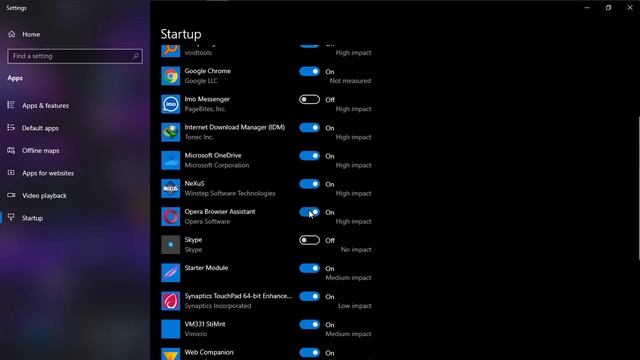Viewport: 640px width, 360px height.
Task: Click Synaptics TouchPad 64-bit Enhance... text
Action: 238,296
